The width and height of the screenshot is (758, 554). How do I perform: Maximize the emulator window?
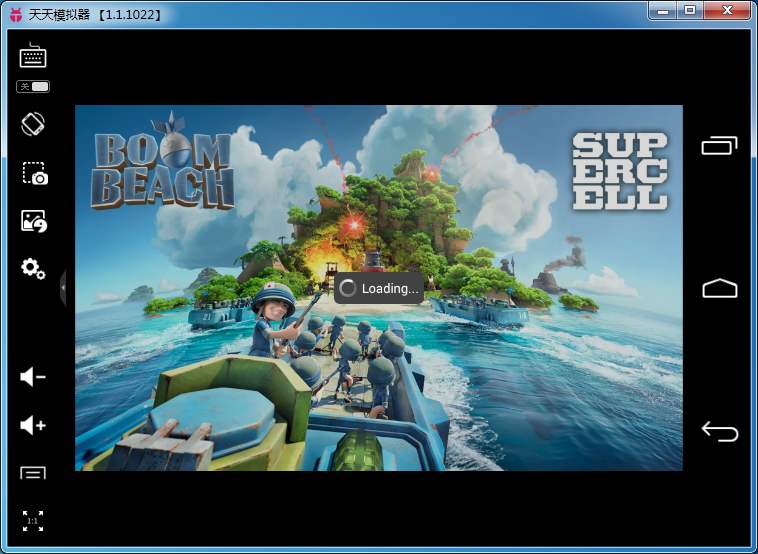coord(690,10)
